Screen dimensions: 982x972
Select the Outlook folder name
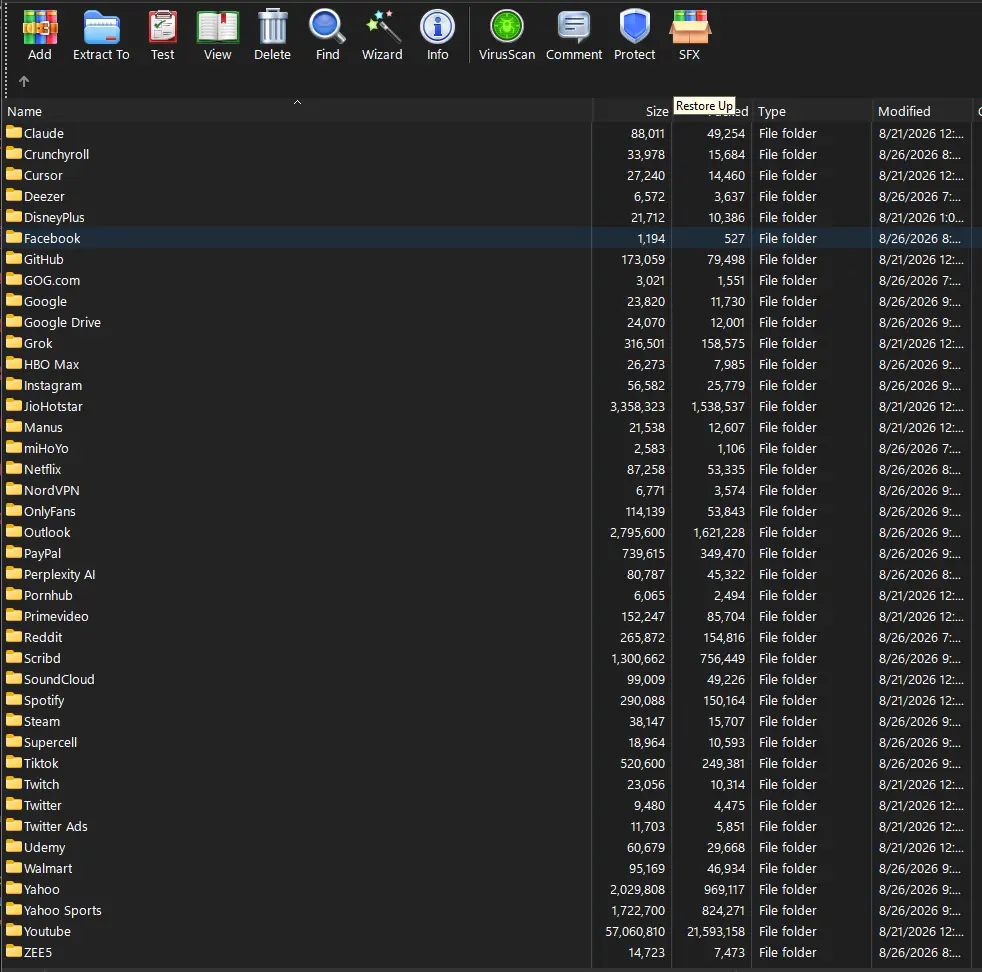point(47,532)
